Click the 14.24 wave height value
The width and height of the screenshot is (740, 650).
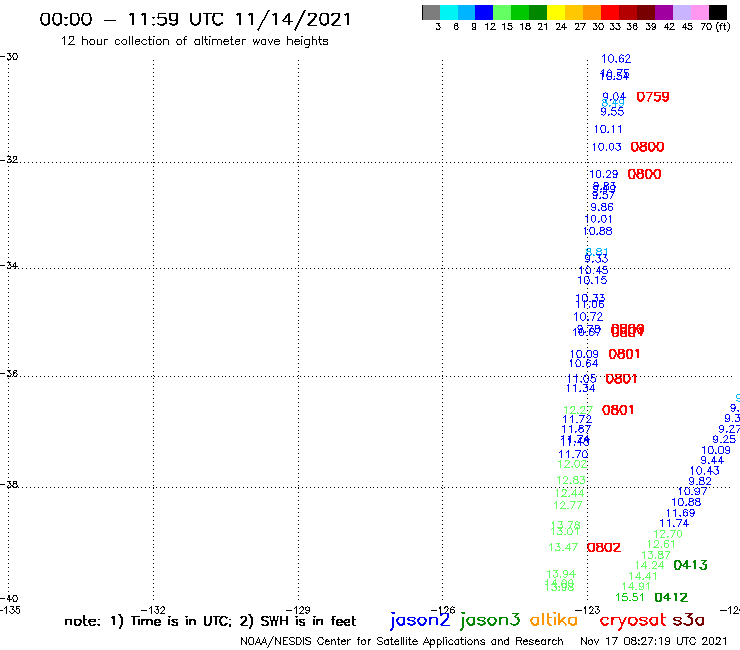[649, 566]
